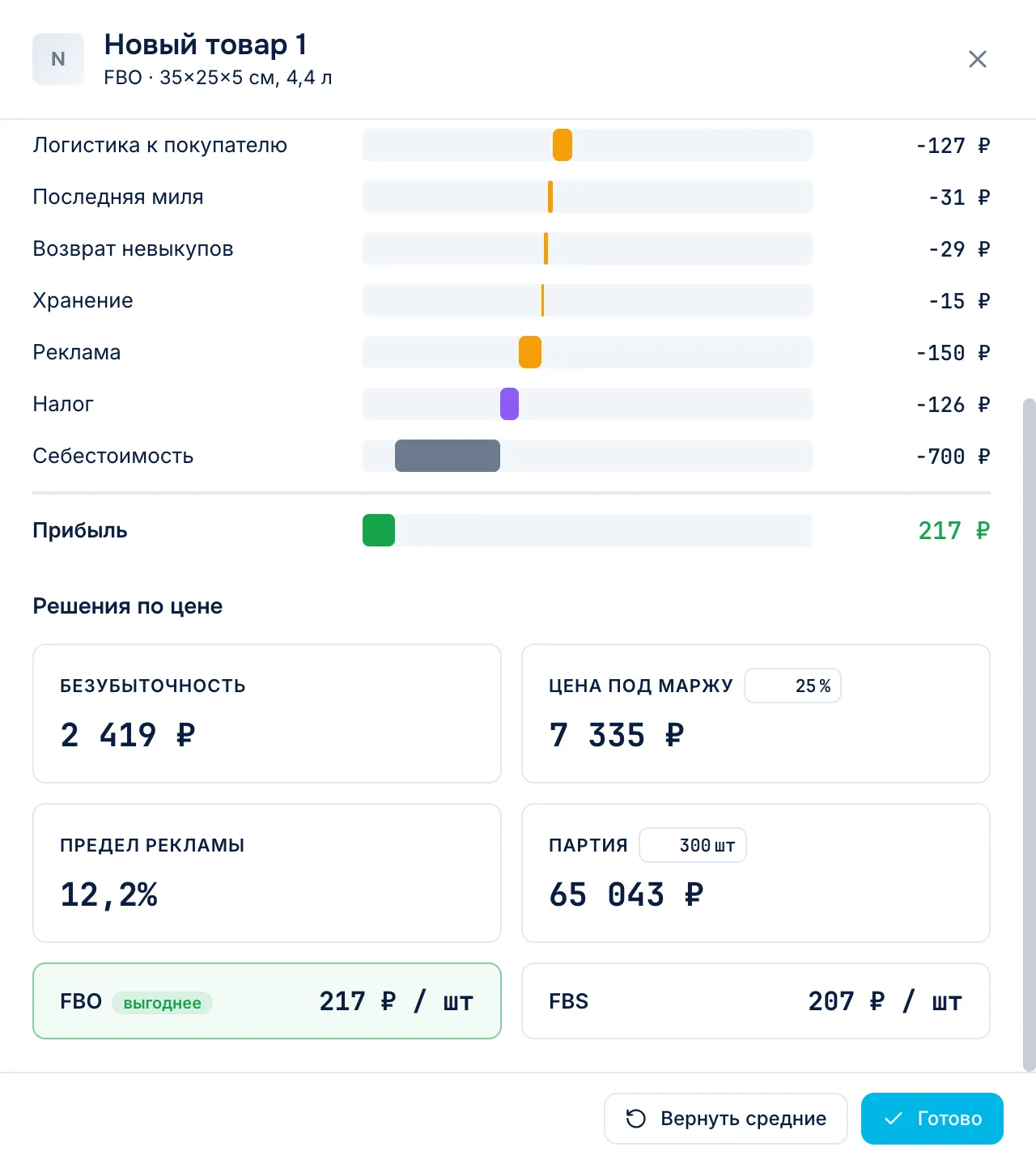The width and height of the screenshot is (1036, 1164).
Task: Click the purple Налог bar segment
Action: 509,404
